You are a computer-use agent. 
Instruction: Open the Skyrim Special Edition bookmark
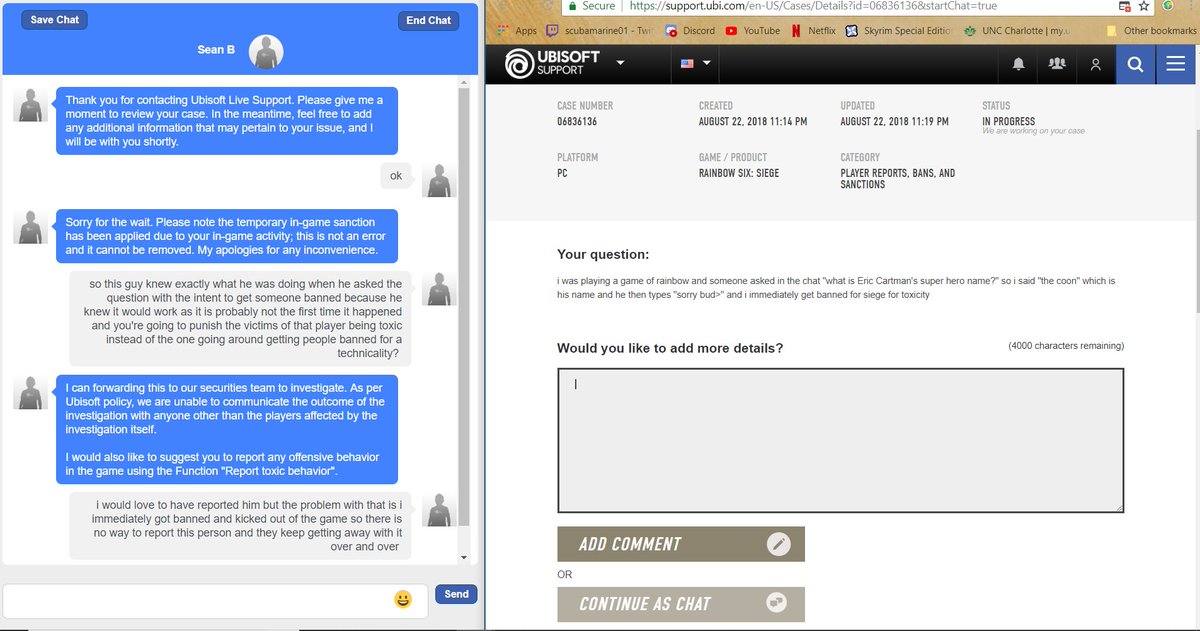[x=900, y=31]
